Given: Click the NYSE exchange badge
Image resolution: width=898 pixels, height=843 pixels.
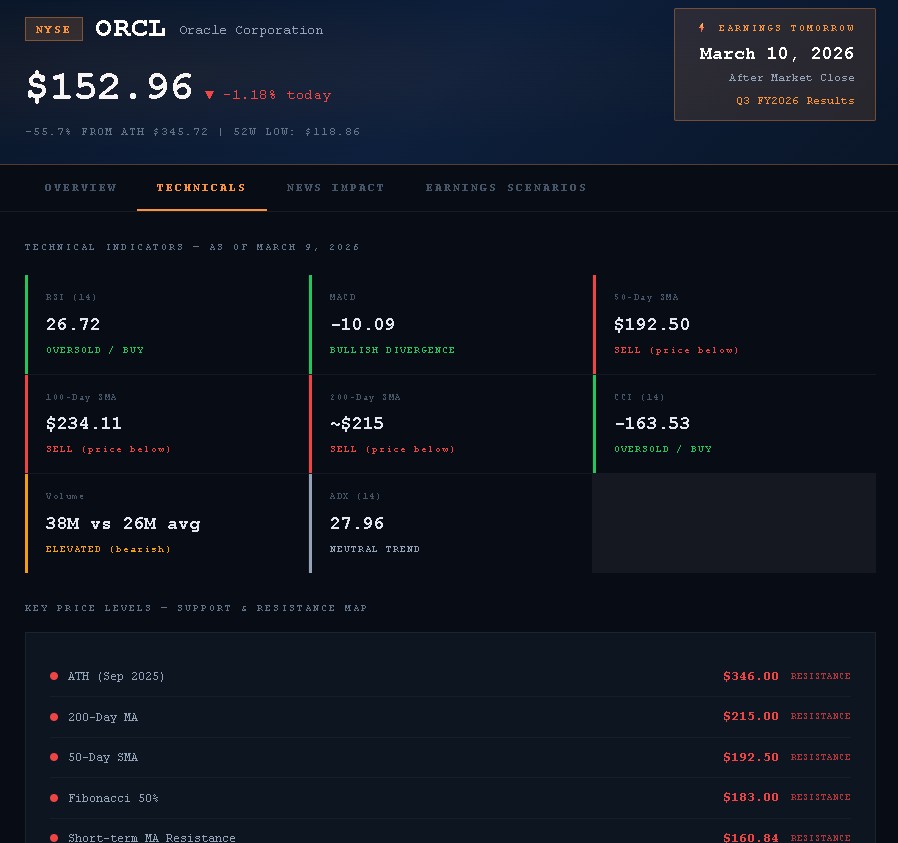Looking at the screenshot, I should click(x=54, y=30).
